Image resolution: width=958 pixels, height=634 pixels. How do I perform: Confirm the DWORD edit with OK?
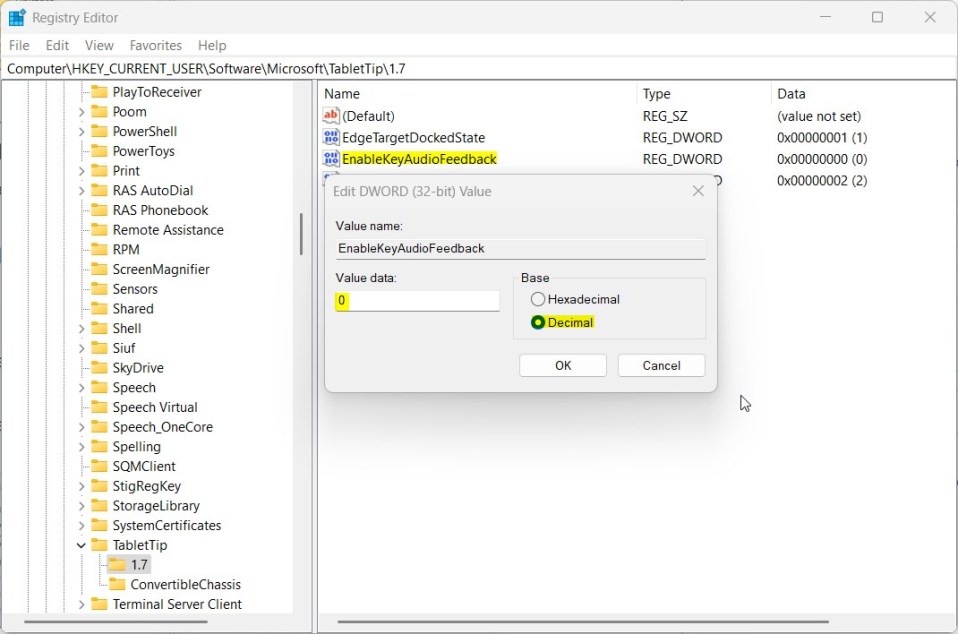click(563, 365)
